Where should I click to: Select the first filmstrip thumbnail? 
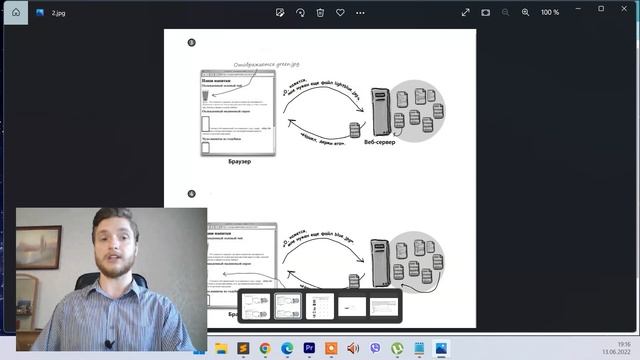coord(256,306)
